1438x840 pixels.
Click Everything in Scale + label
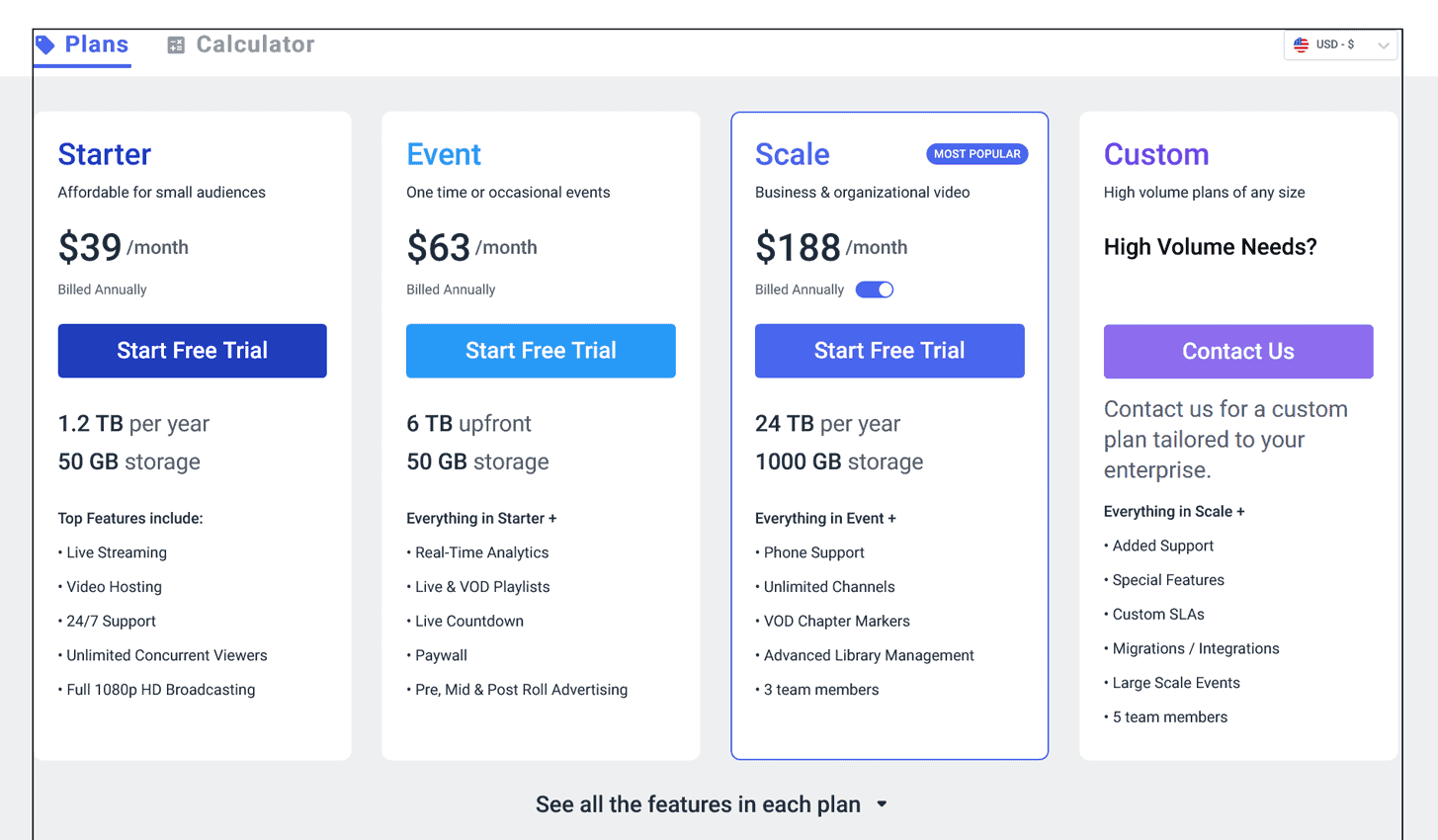[x=1174, y=512]
